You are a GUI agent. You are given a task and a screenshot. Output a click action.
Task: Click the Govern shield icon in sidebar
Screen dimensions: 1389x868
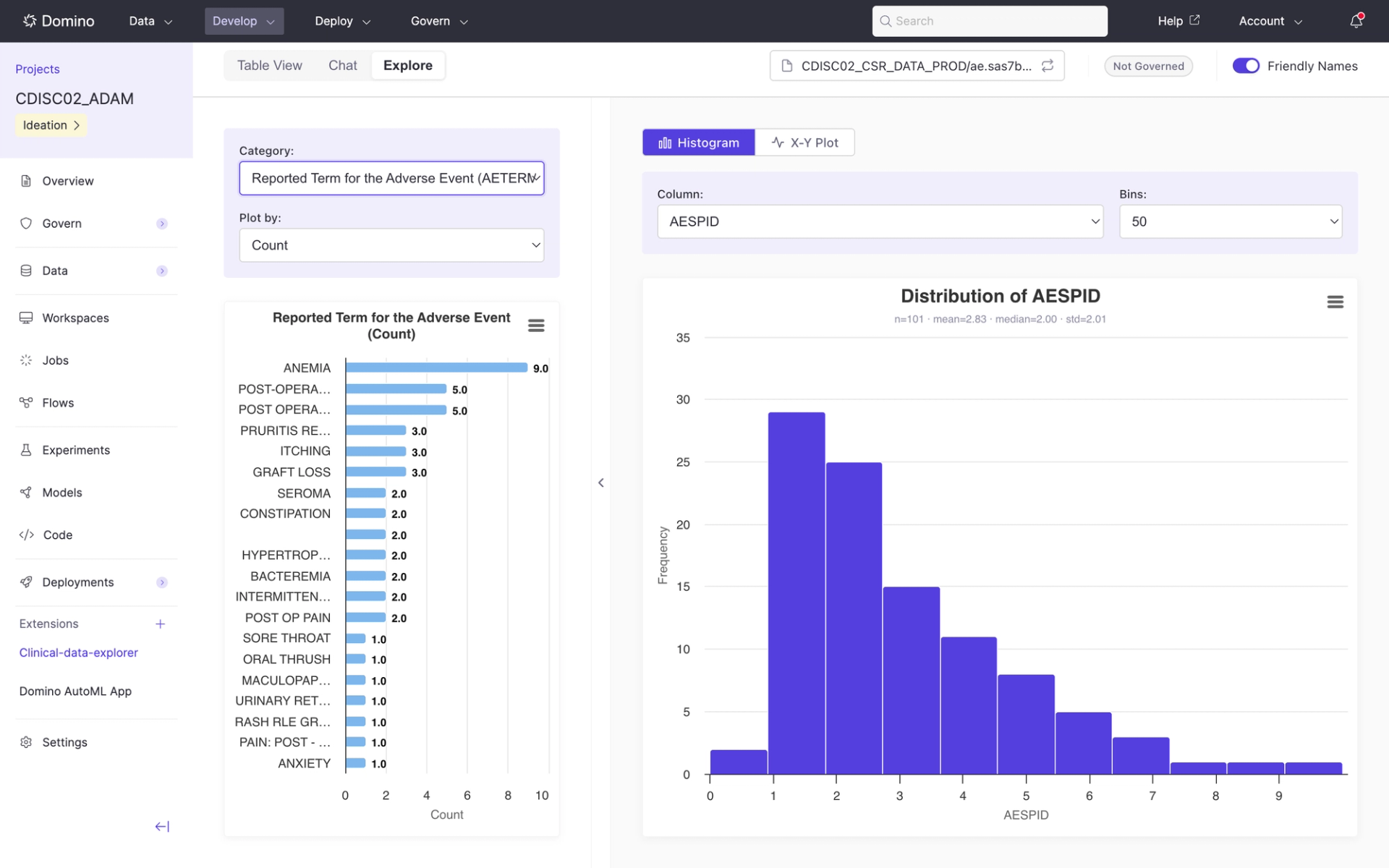tap(26, 224)
